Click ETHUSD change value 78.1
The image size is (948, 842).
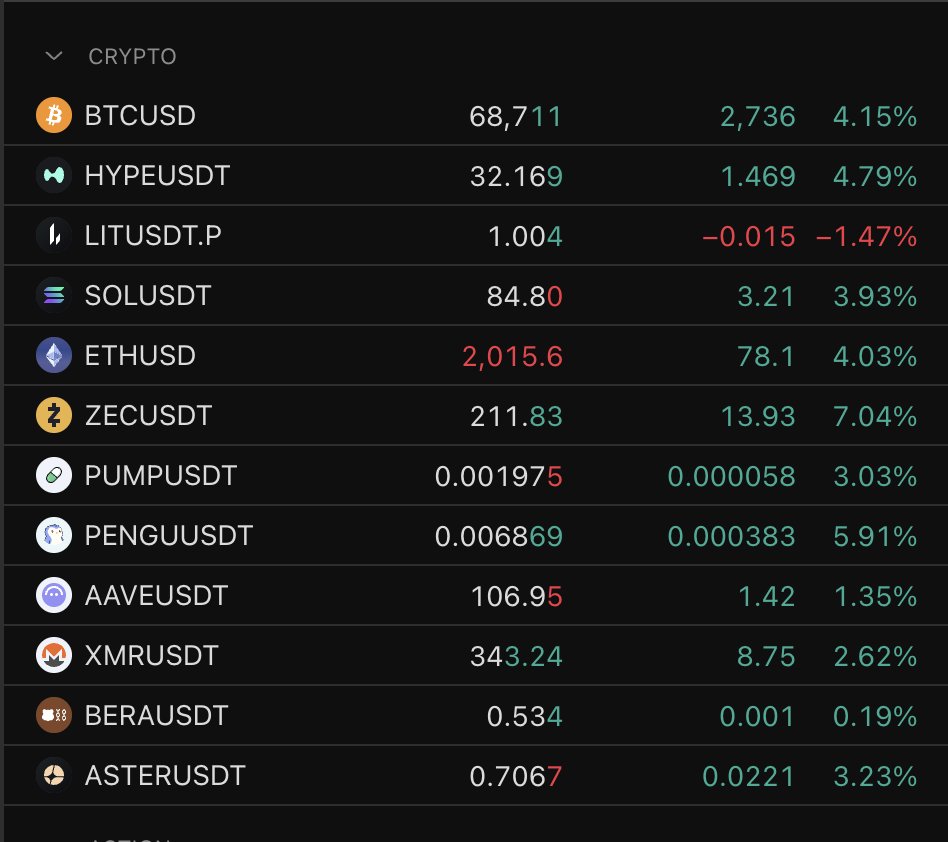click(x=766, y=357)
